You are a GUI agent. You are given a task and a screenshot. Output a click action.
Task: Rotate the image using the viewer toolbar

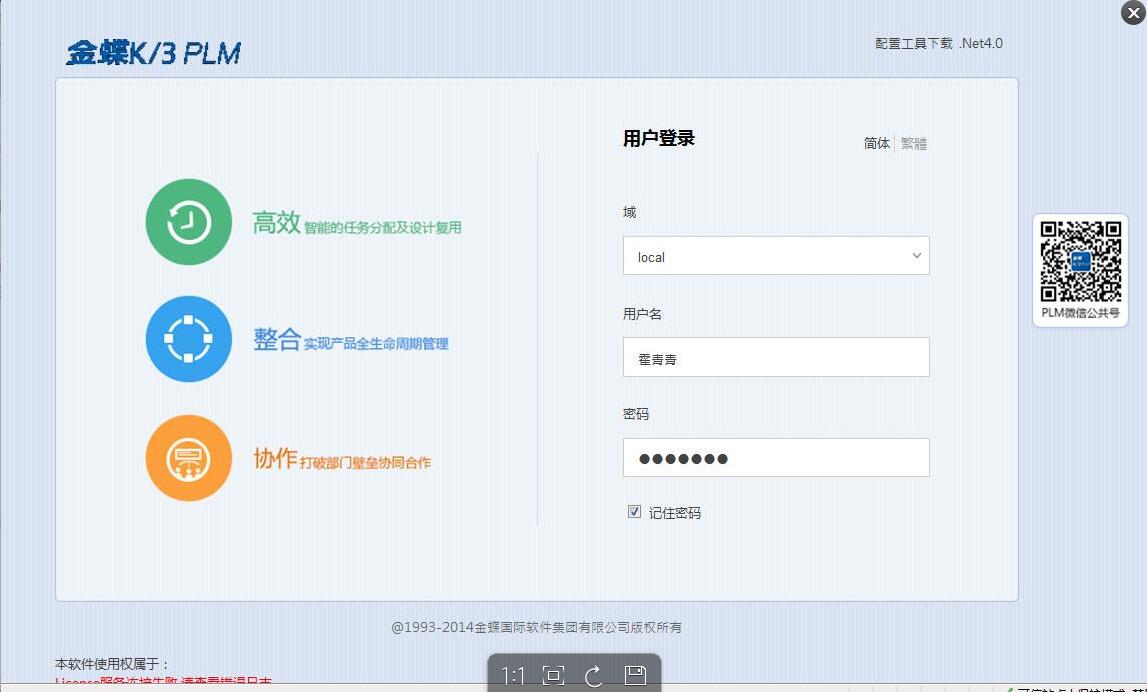coord(594,675)
